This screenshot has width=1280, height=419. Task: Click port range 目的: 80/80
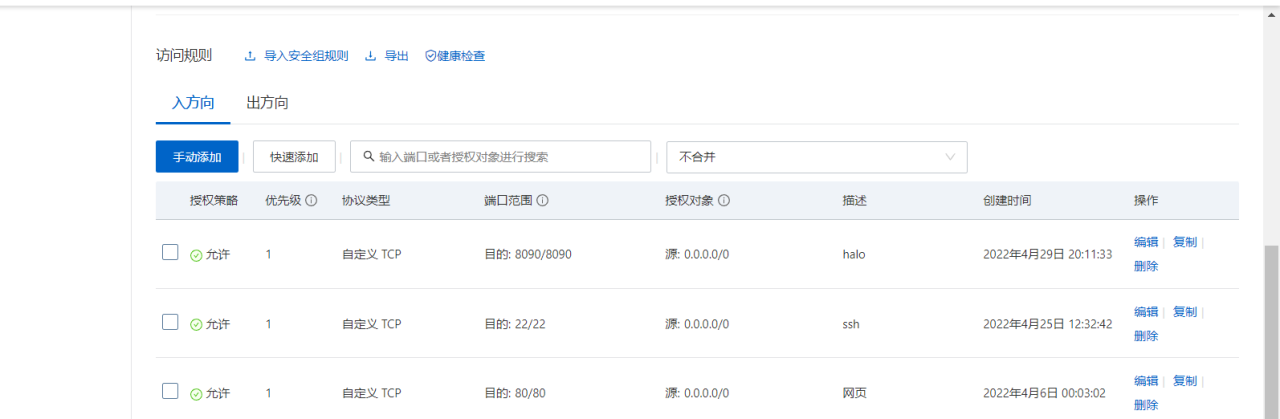point(515,394)
